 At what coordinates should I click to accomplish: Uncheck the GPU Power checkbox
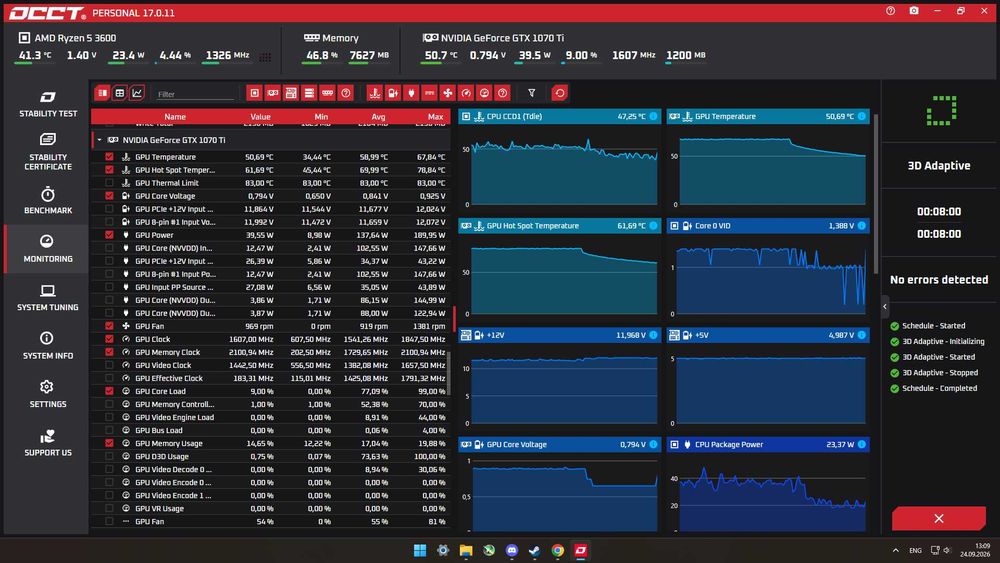(109, 235)
